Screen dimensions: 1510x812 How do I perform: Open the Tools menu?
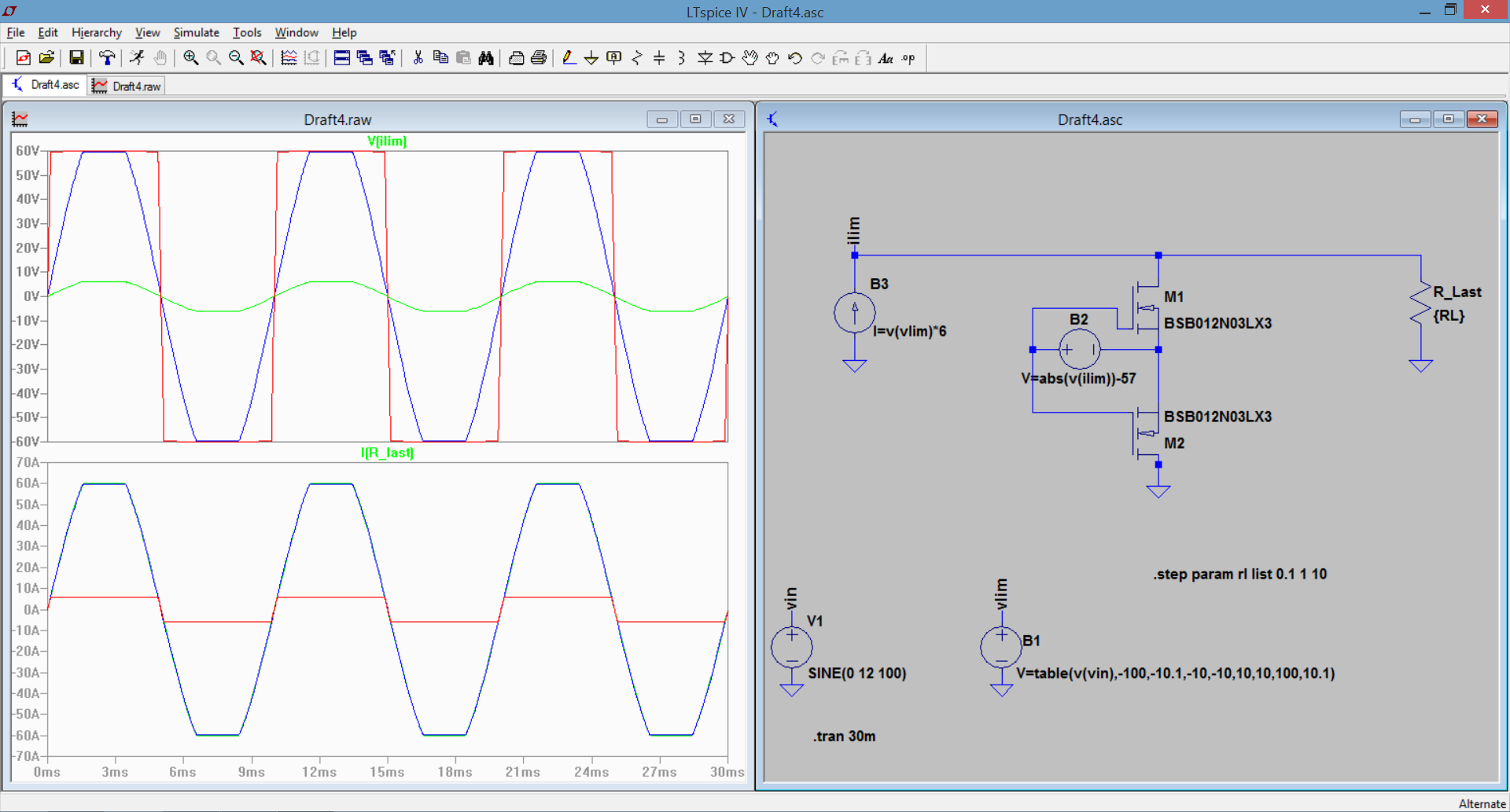(x=247, y=32)
